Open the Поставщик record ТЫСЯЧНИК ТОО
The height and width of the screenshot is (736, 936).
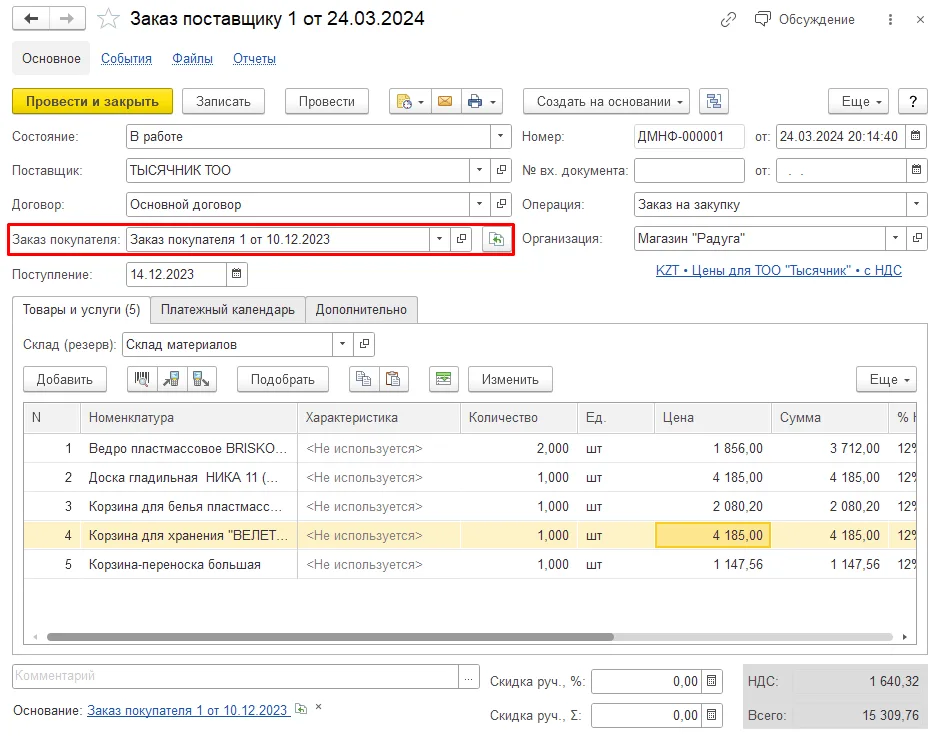pyautogui.click(x=501, y=170)
